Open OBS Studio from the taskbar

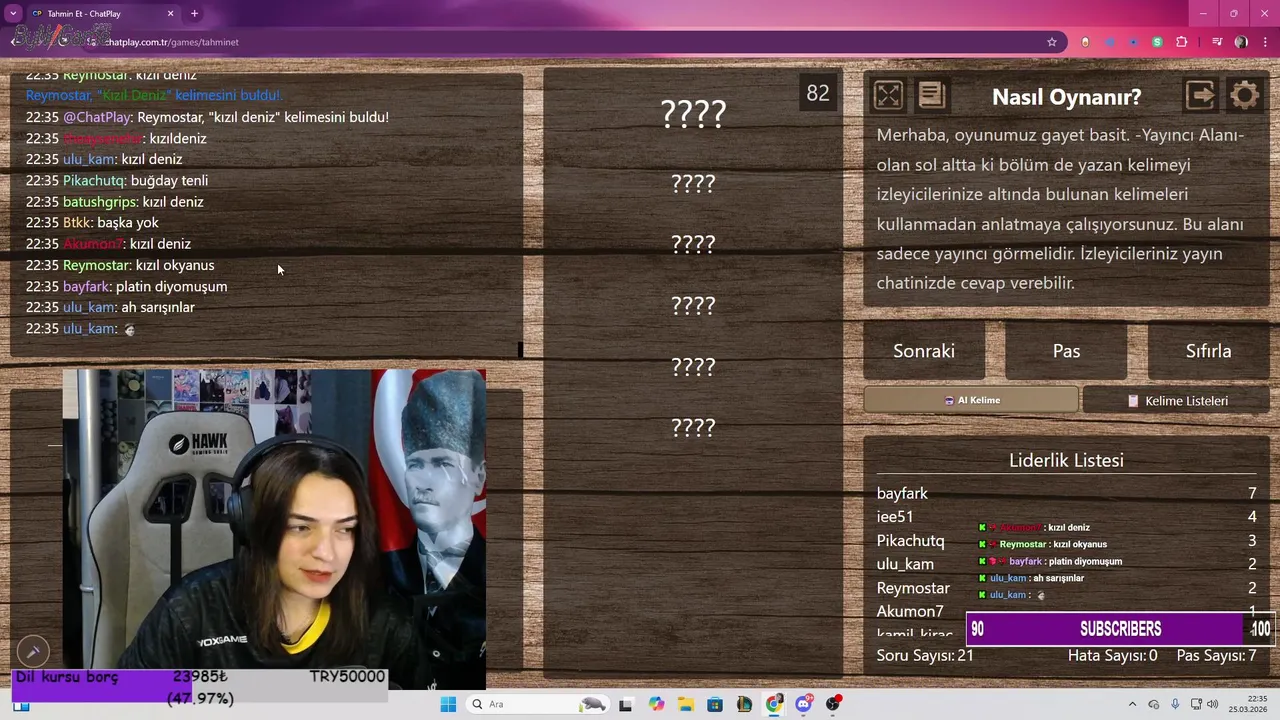(x=833, y=704)
